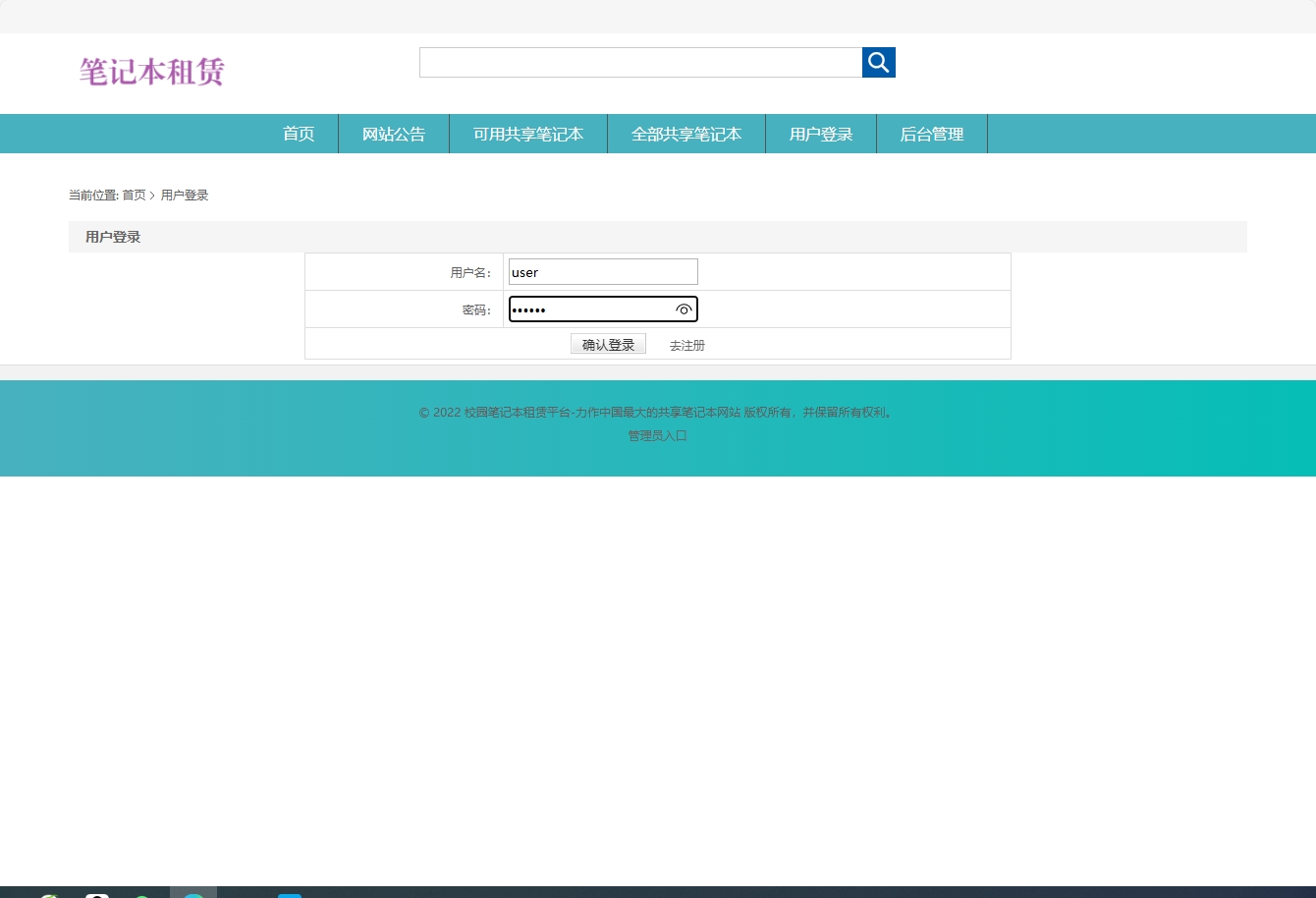Click the white camera-like taskbar icon
Screen dimensions: 1316x898
(96, 893)
